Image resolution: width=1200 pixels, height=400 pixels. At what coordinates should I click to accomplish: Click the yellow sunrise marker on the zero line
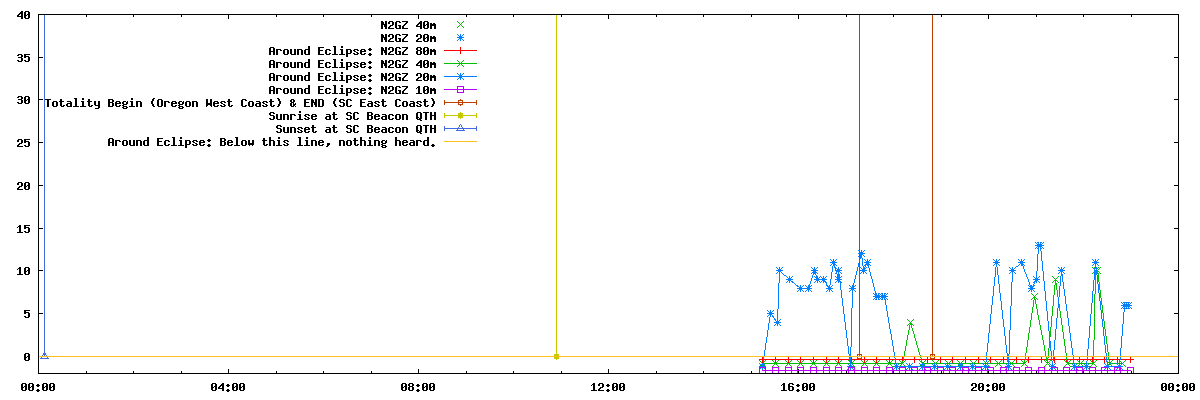(x=556, y=356)
